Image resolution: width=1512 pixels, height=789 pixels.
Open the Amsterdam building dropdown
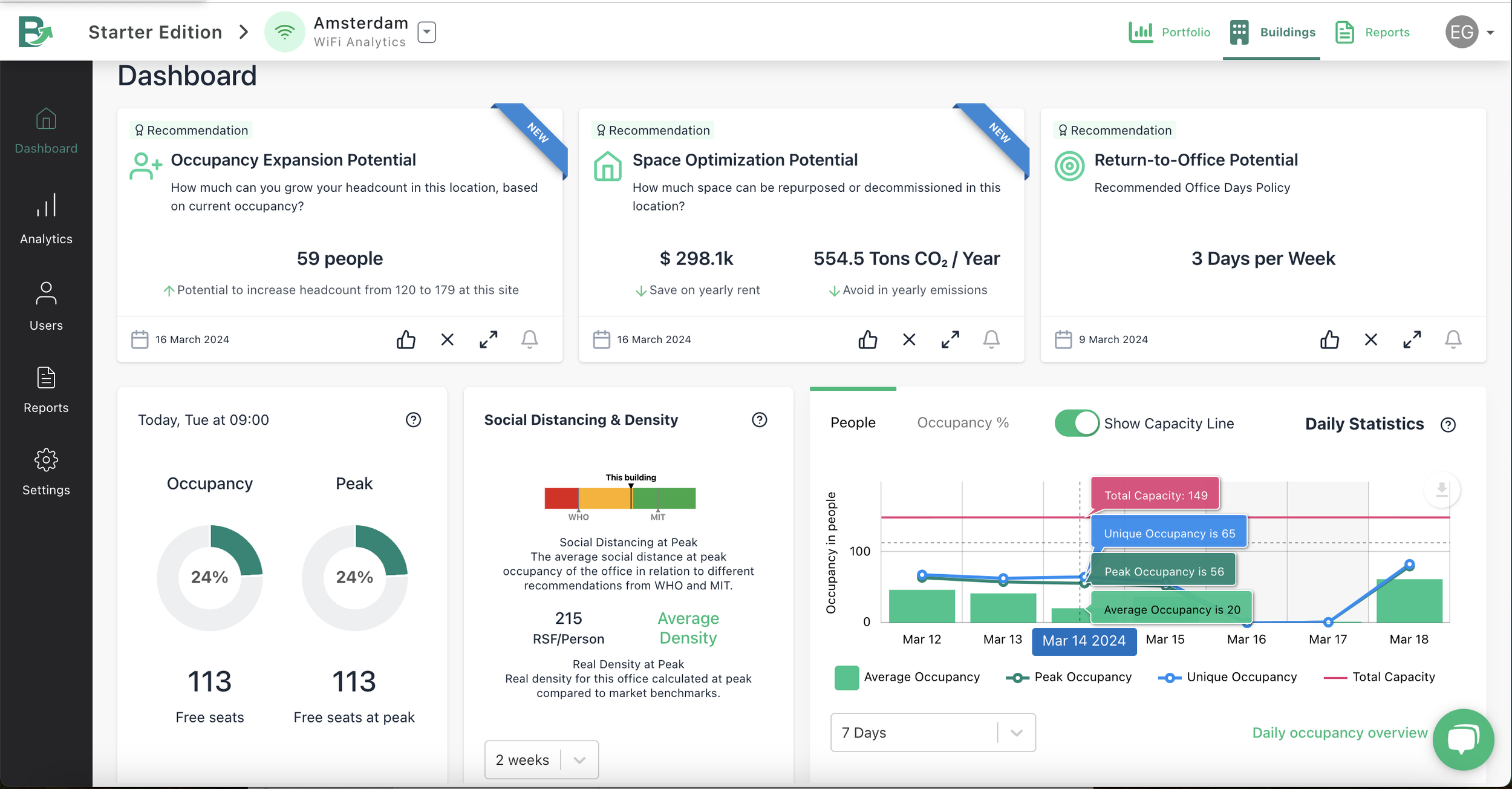pyautogui.click(x=427, y=32)
